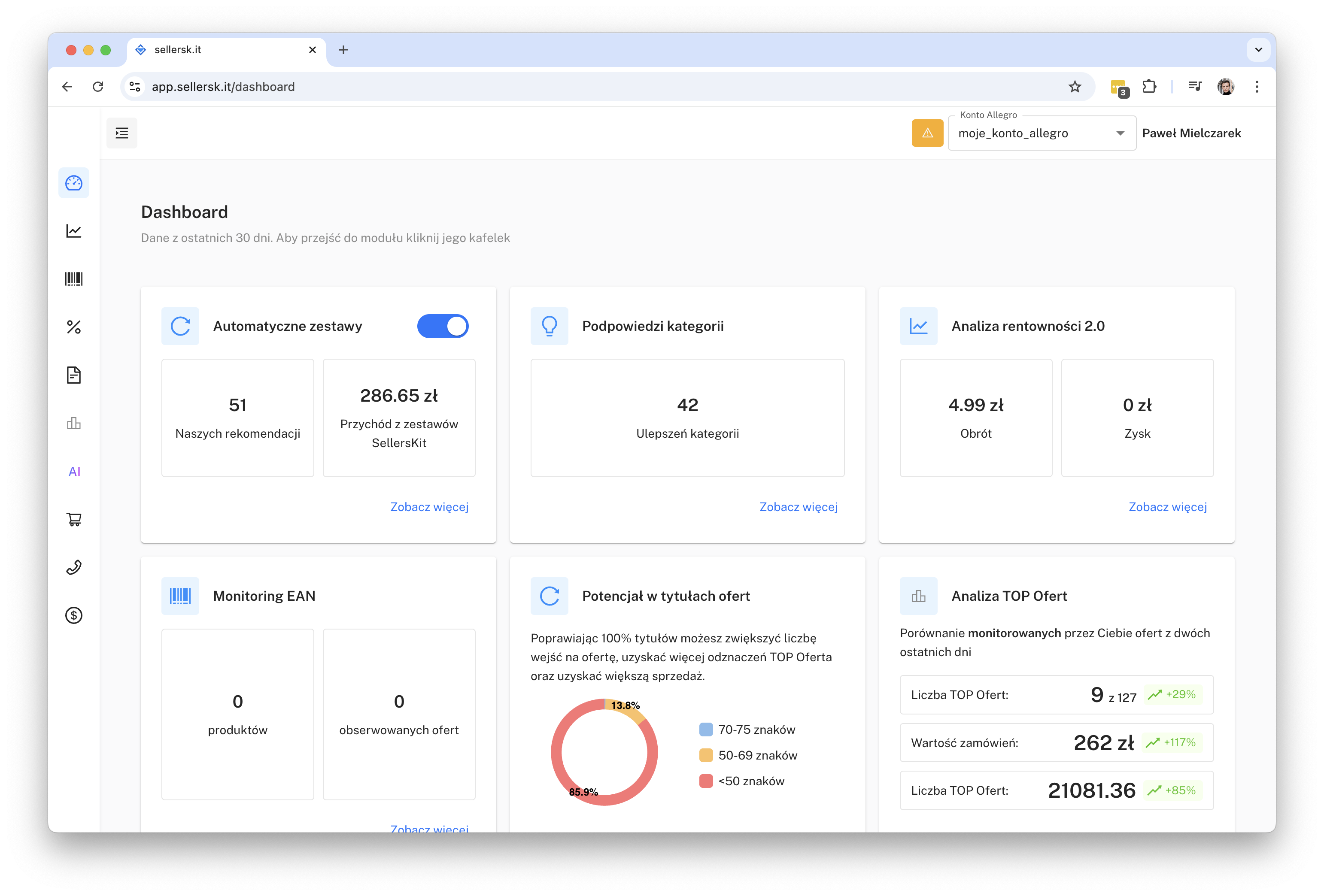Open the barcode EAN sidebar icon
The image size is (1324, 896).
pyautogui.click(x=73, y=279)
